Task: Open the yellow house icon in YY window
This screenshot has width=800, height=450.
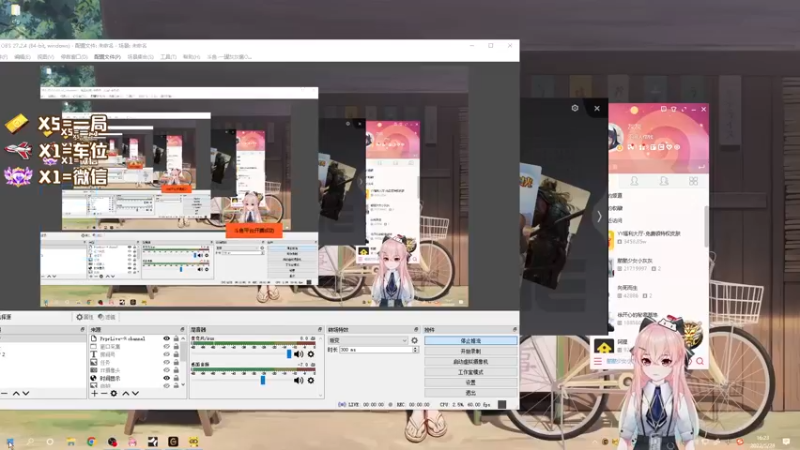Action: click(604, 347)
